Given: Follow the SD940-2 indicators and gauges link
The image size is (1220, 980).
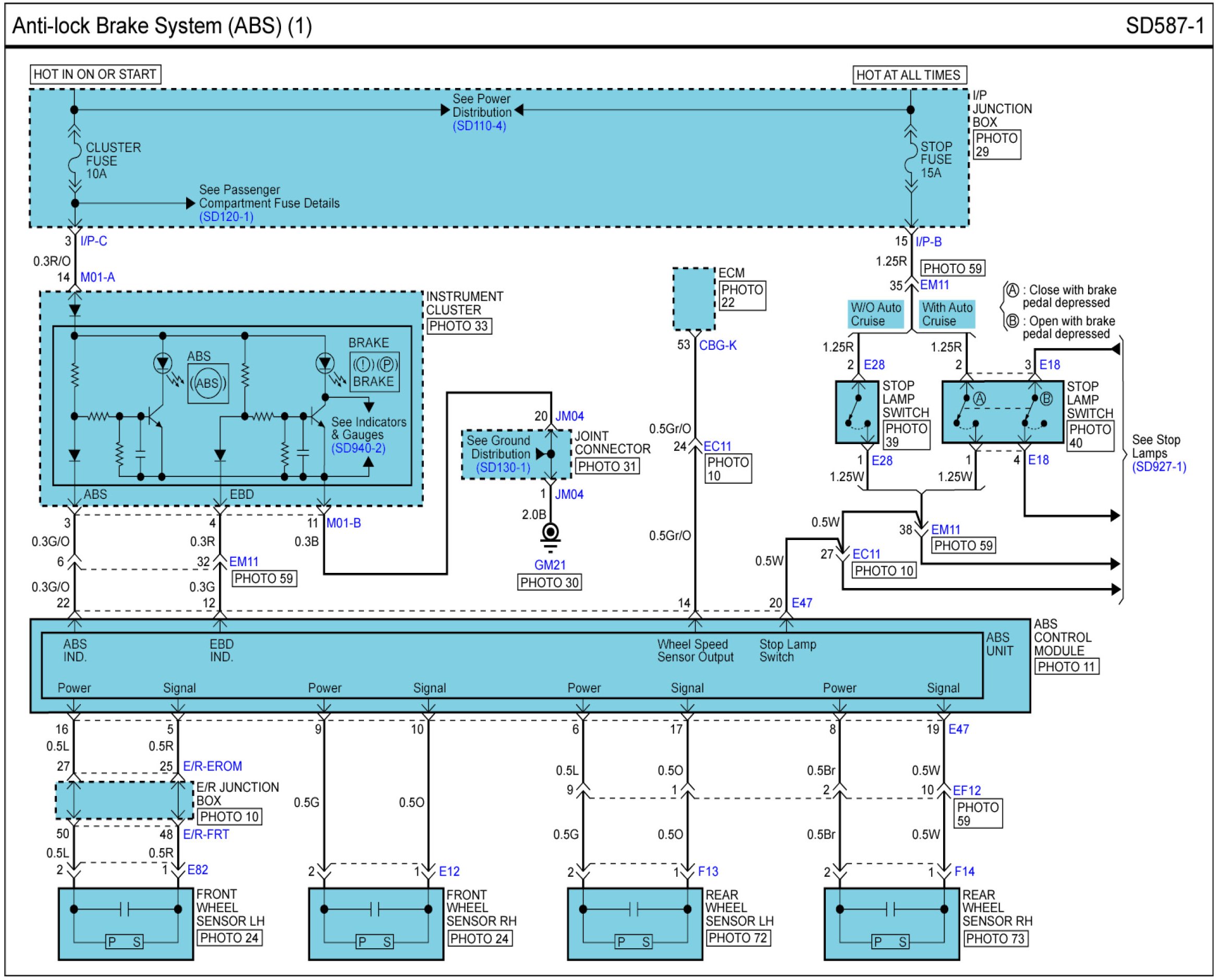Looking at the screenshot, I should click(x=358, y=448).
